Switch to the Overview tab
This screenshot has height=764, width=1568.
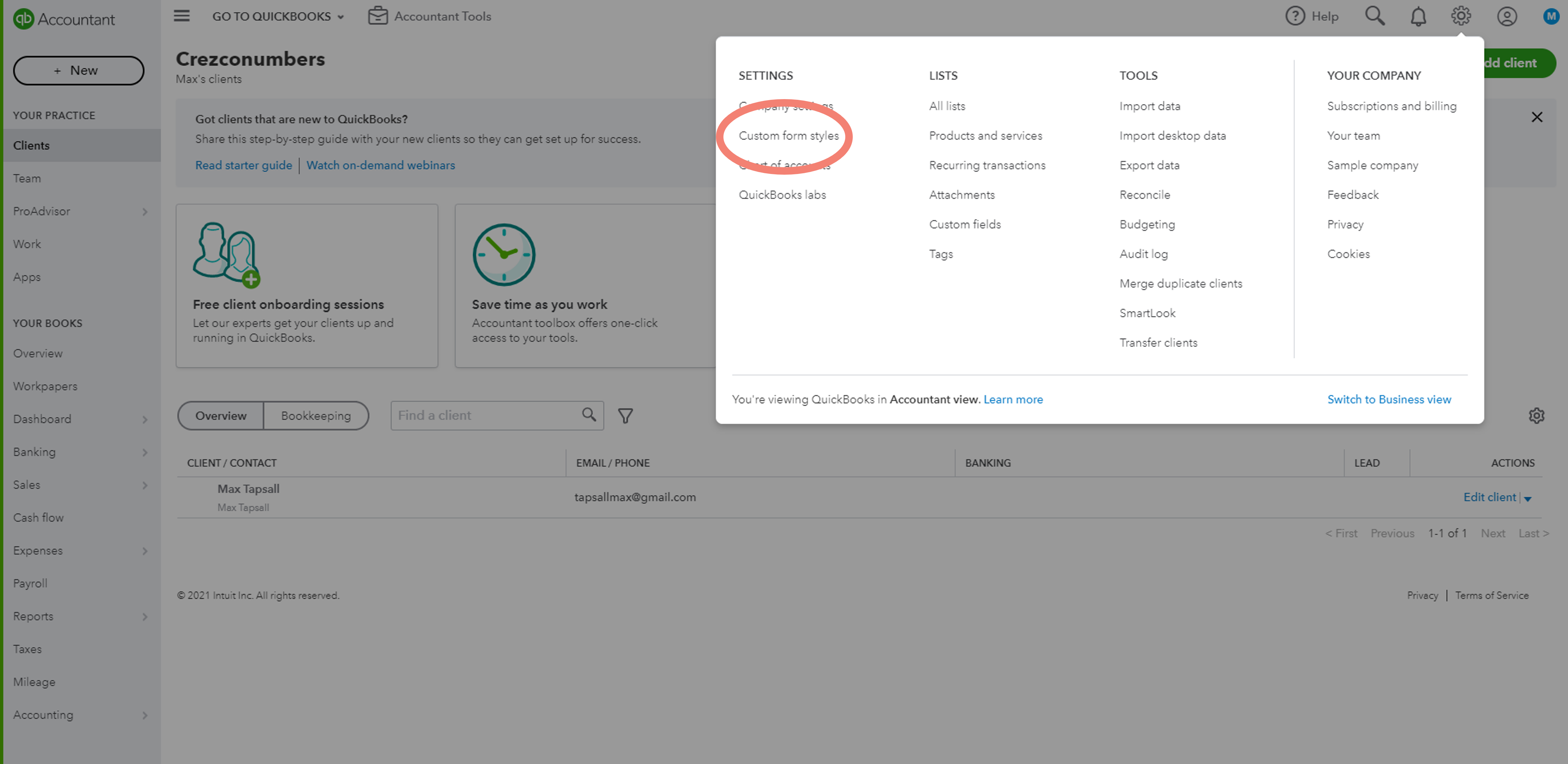[220, 416]
